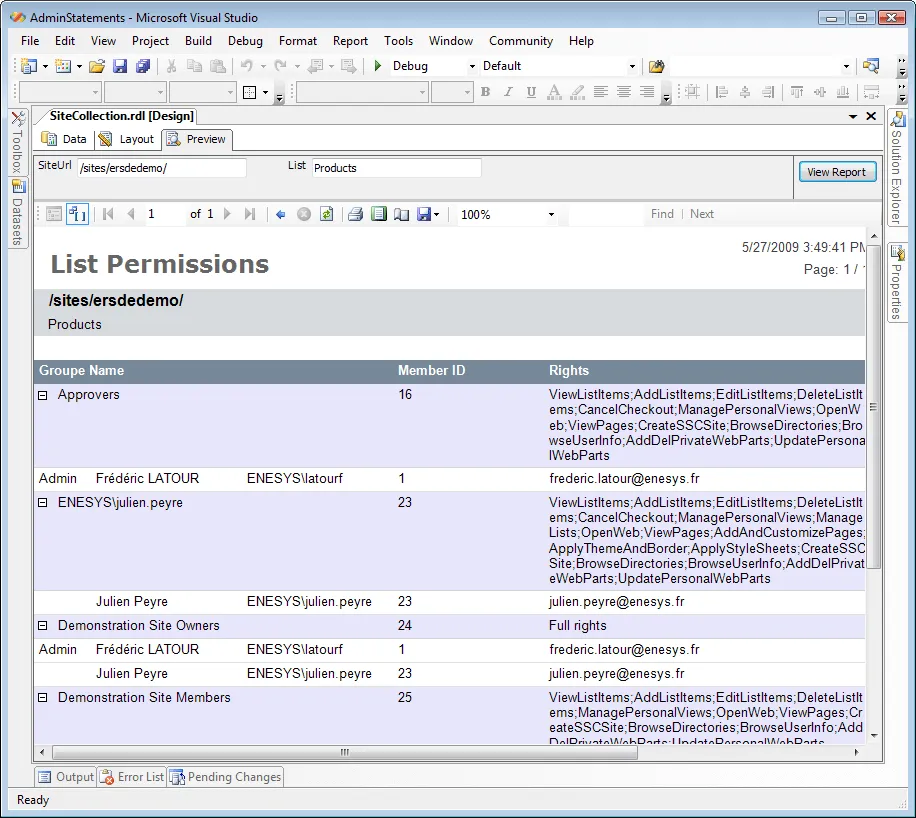Collapse the Approvers group row
The image size is (916, 818).
(x=41, y=394)
